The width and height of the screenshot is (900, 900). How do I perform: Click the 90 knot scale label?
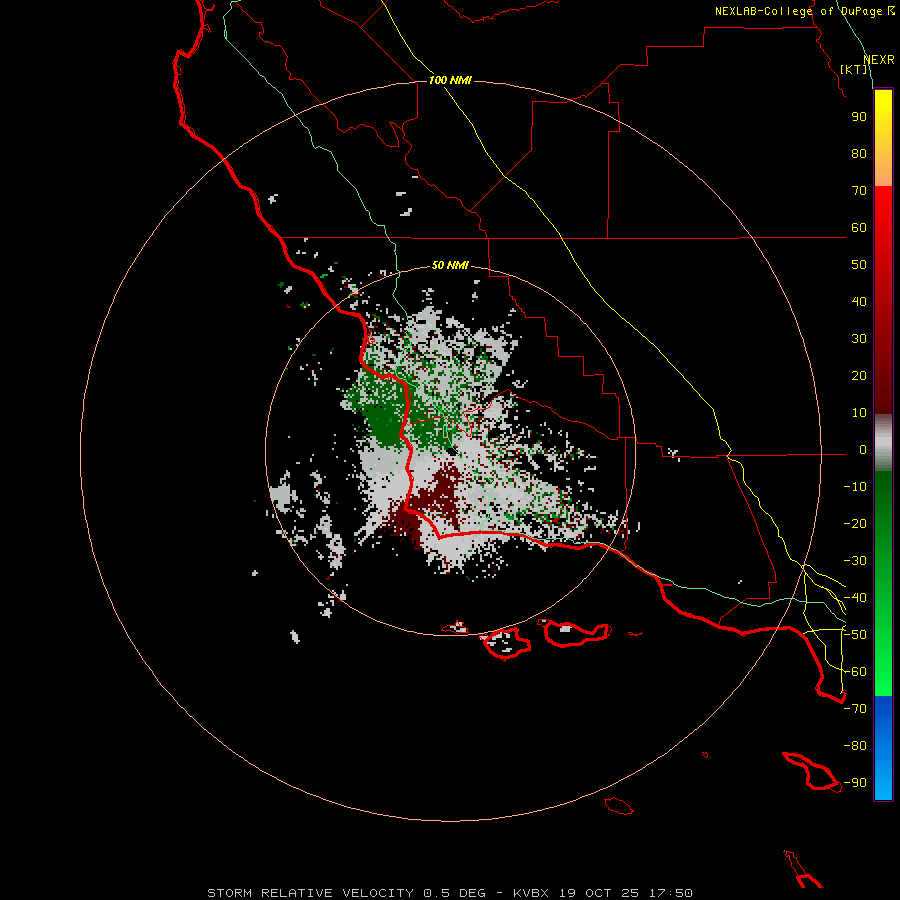click(x=859, y=117)
